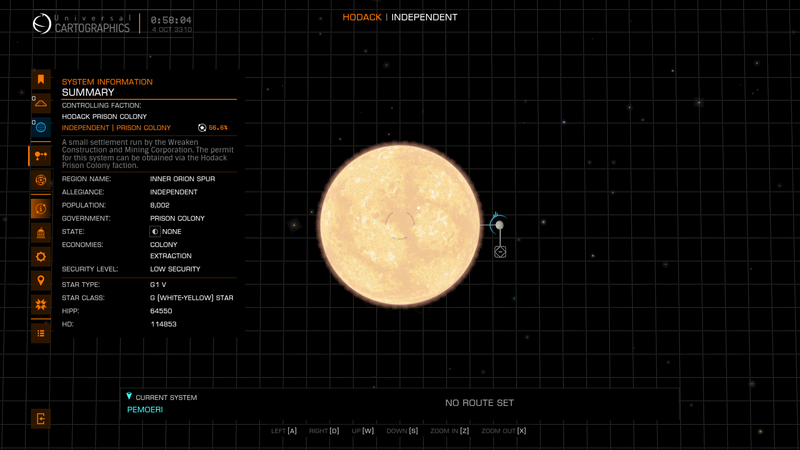
Task: Click the RIGHT [D] control hint
Action: (x=324, y=431)
